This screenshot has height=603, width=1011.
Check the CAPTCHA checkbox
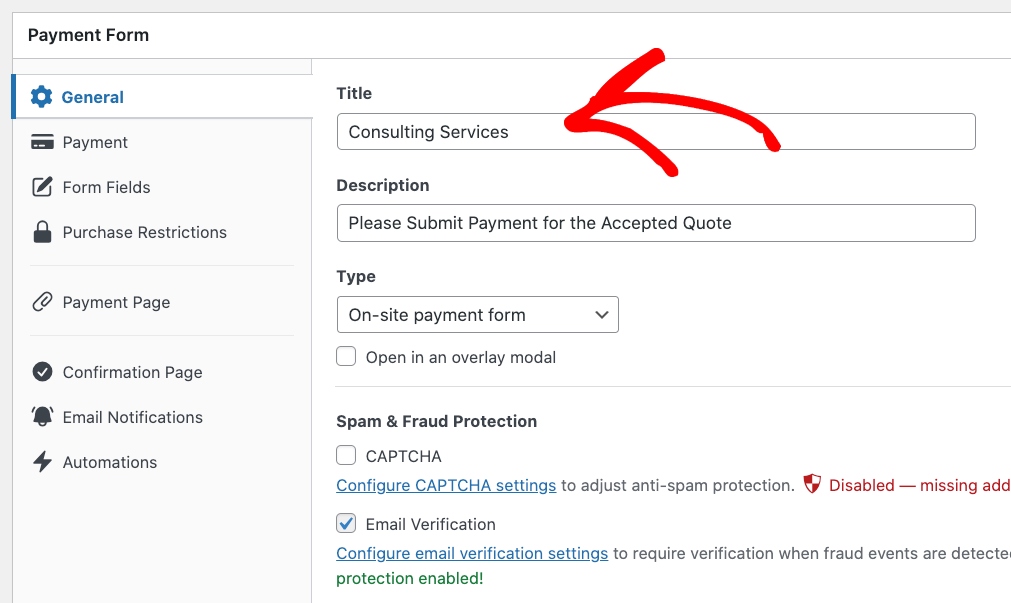click(346, 456)
